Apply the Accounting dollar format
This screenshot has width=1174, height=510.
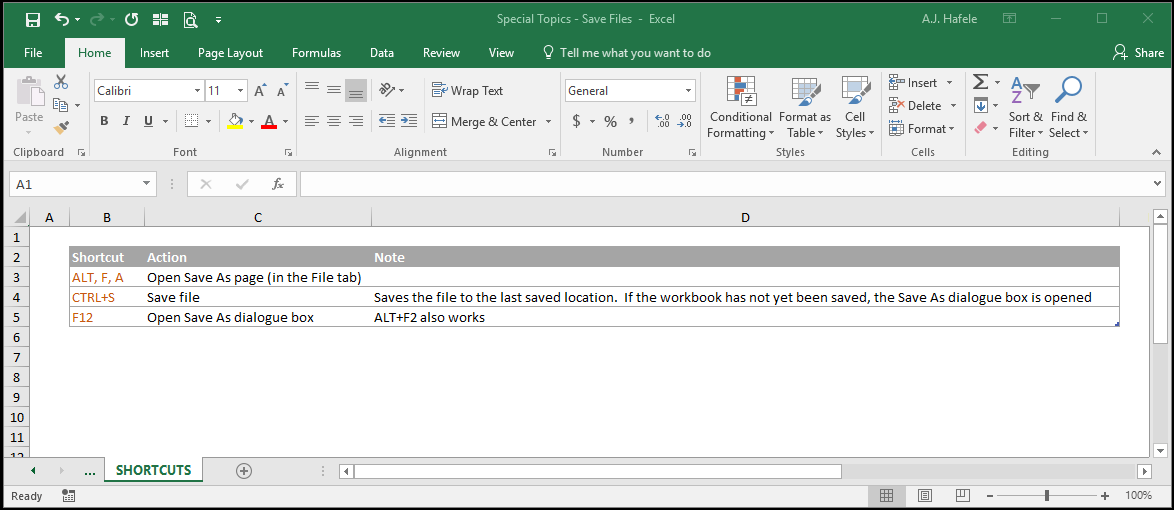[577, 121]
